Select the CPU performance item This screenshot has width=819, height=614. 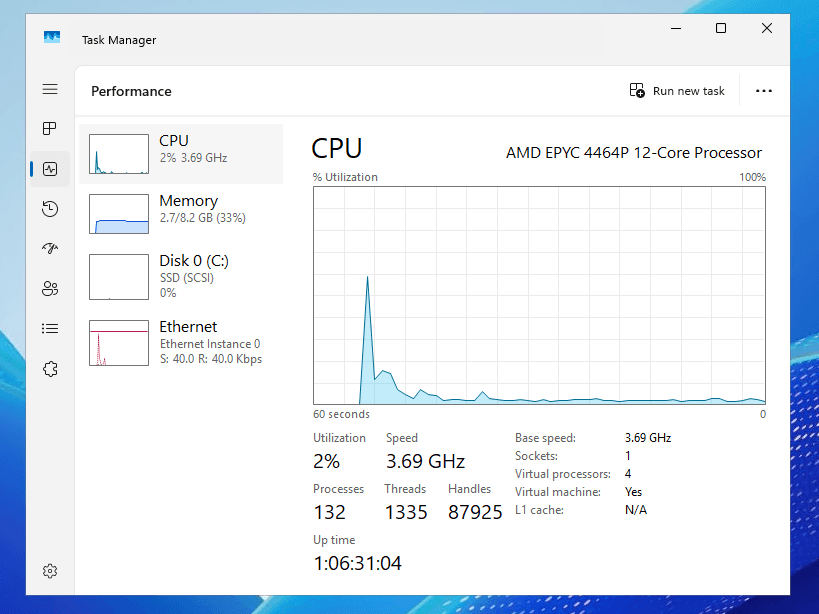[181, 154]
